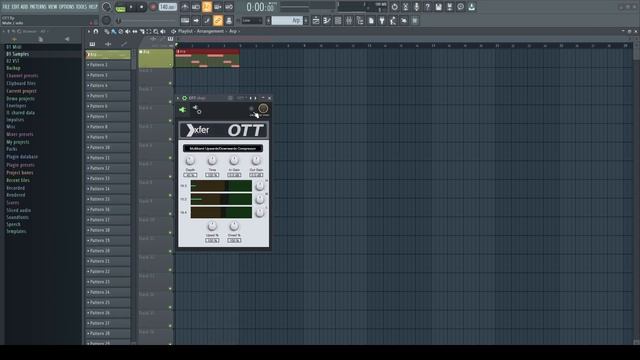This screenshot has width=640, height=360.
Task: Expand the Current project browser folder
Action: (x=21, y=91)
